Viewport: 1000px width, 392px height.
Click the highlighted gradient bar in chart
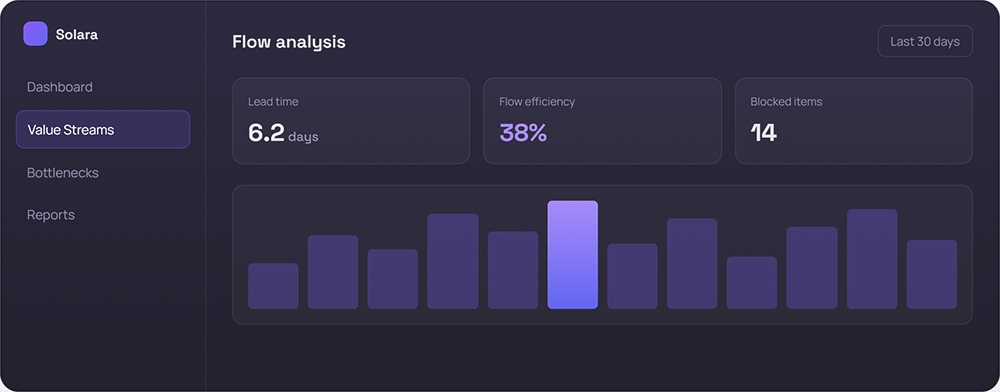point(573,255)
